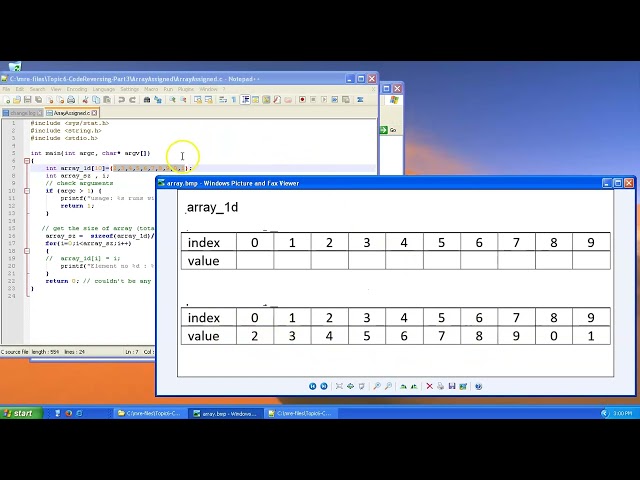The height and width of the screenshot is (480, 640).
Task: Click the Actual Size icon in Picture Viewer
Action: coord(350,386)
